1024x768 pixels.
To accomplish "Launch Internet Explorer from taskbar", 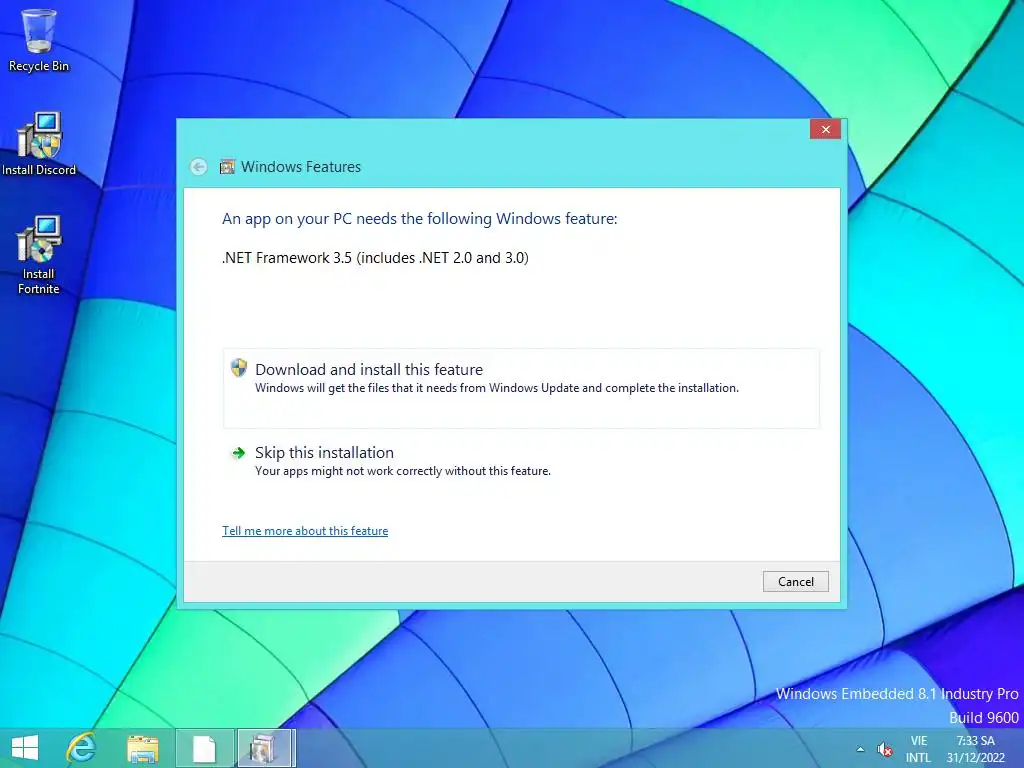I will click(x=82, y=748).
